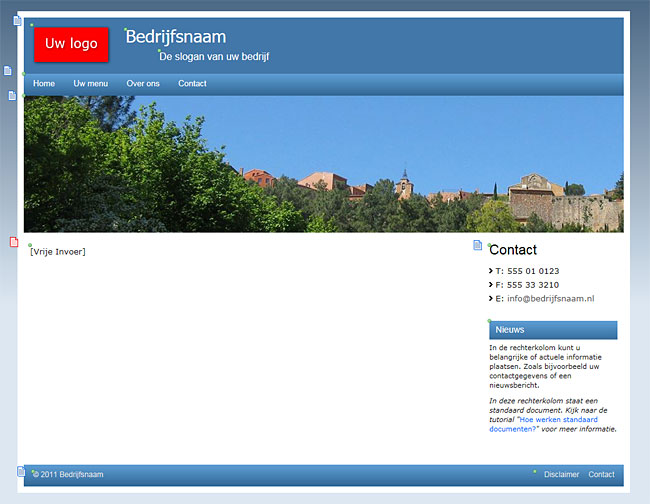Open the Home menu item
Viewport: 650px width, 504px height.
pos(44,83)
